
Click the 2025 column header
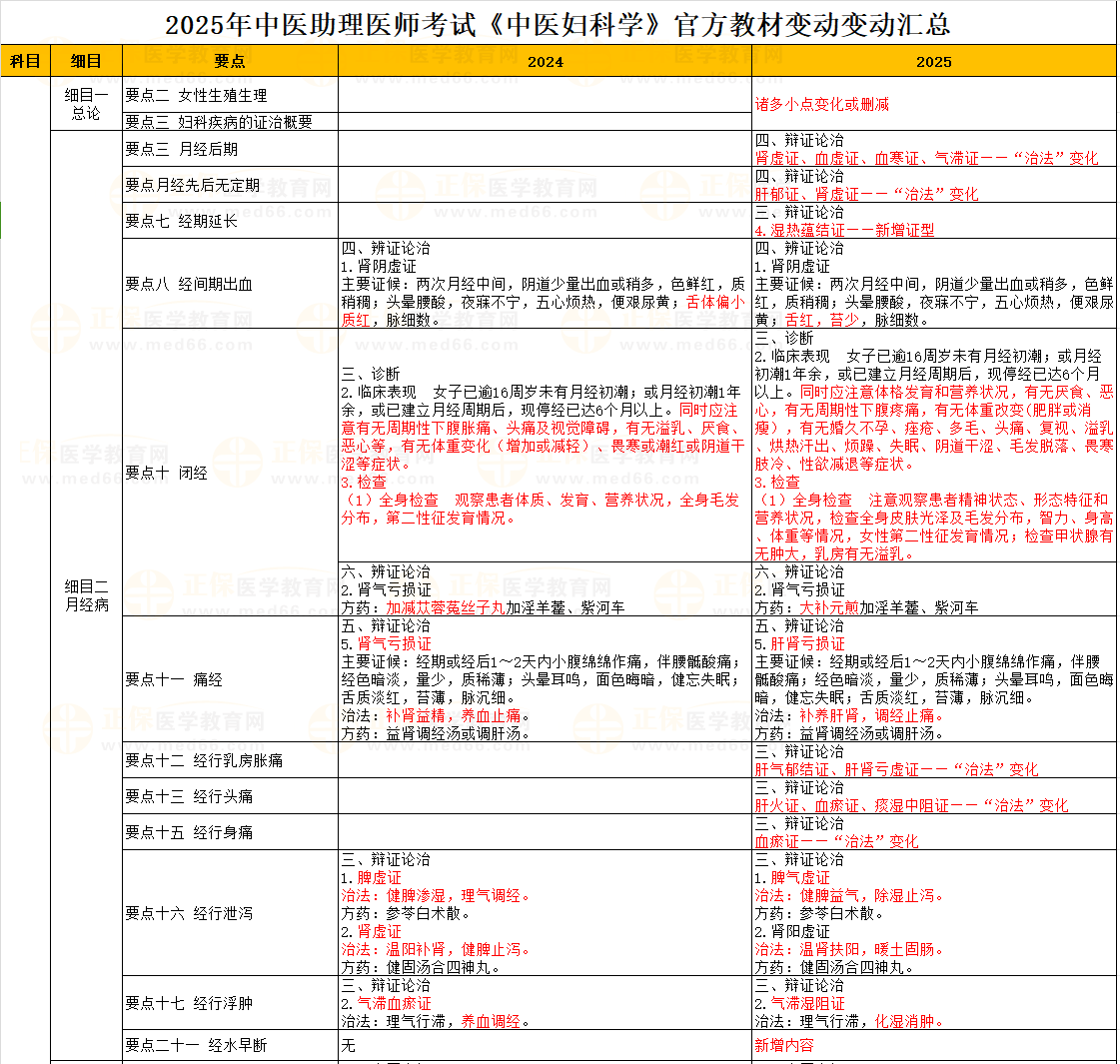[x=933, y=61]
